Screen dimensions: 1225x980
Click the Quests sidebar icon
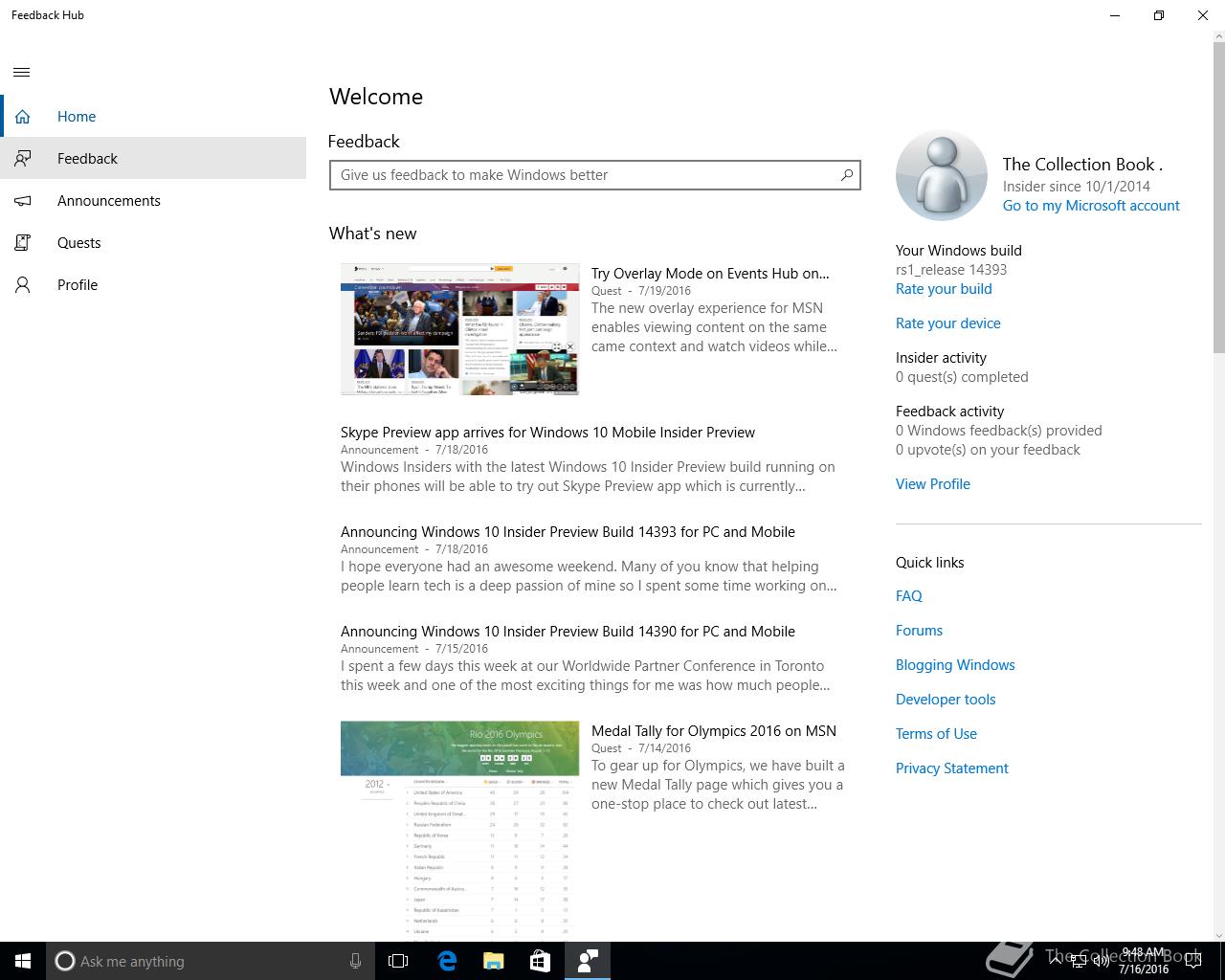pyautogui.click(x=22, y=243)
